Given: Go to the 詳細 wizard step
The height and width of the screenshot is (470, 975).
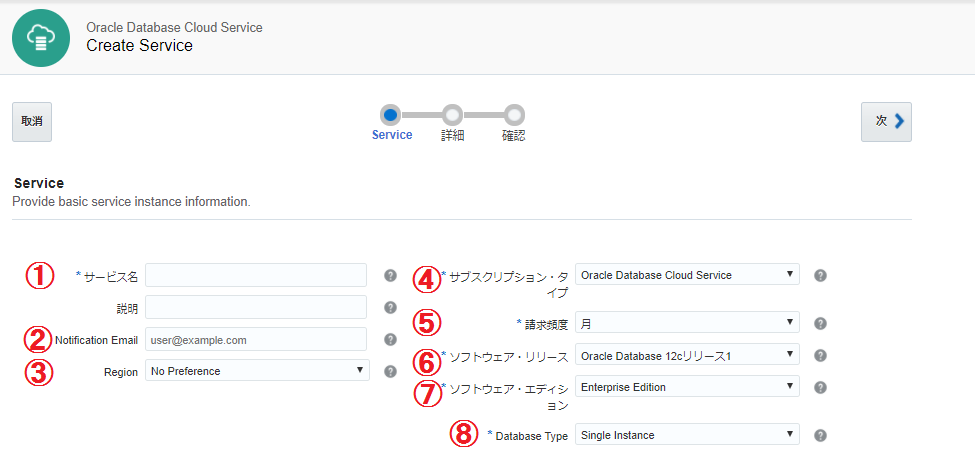Looking at the screenshot, I should [x=452, y=115].
